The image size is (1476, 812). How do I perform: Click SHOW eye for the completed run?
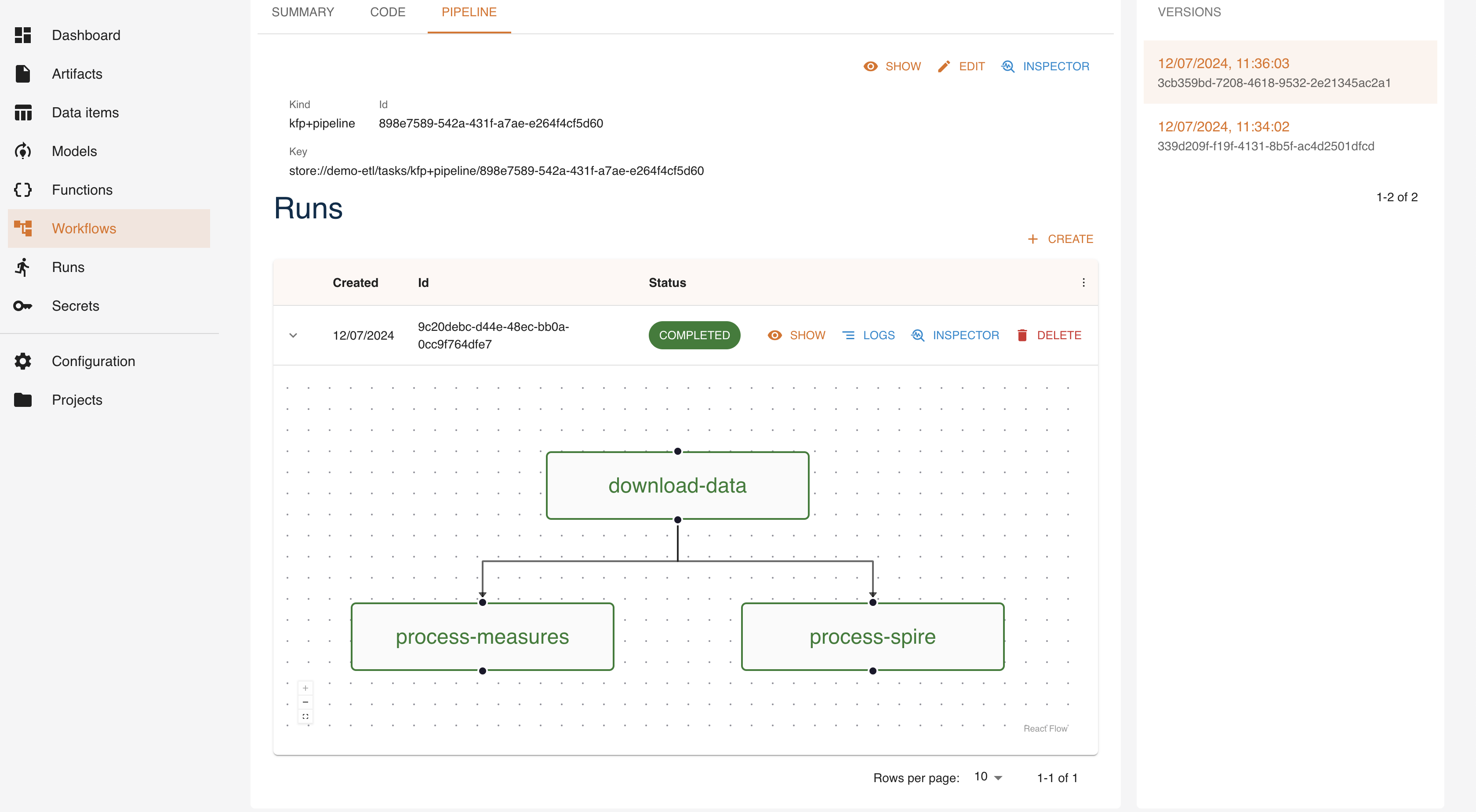point(796,335)
